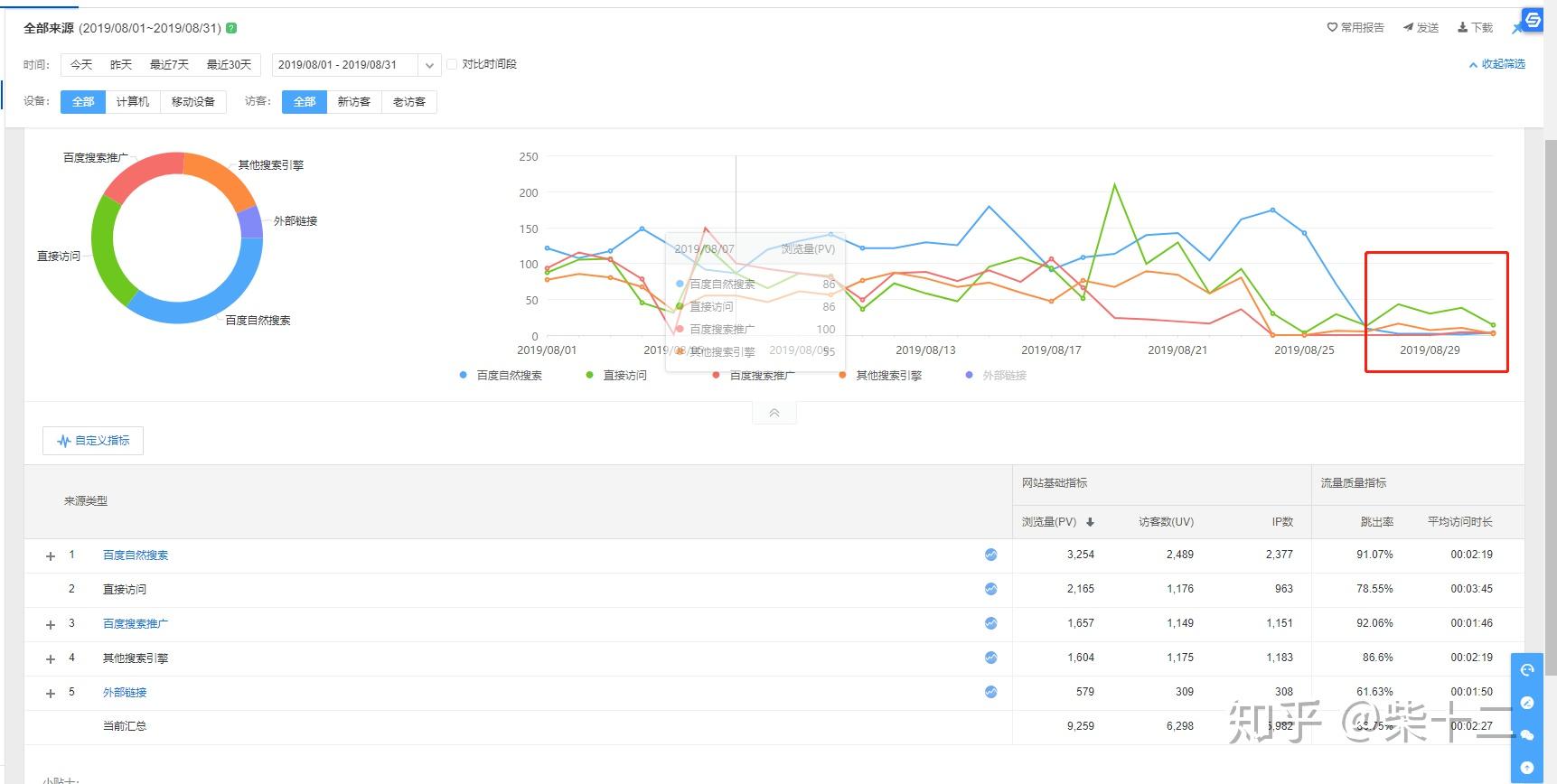Expand row 4 其他搜索引擎 with the plus
This screenshot has height=784, width=1557.
51,659
